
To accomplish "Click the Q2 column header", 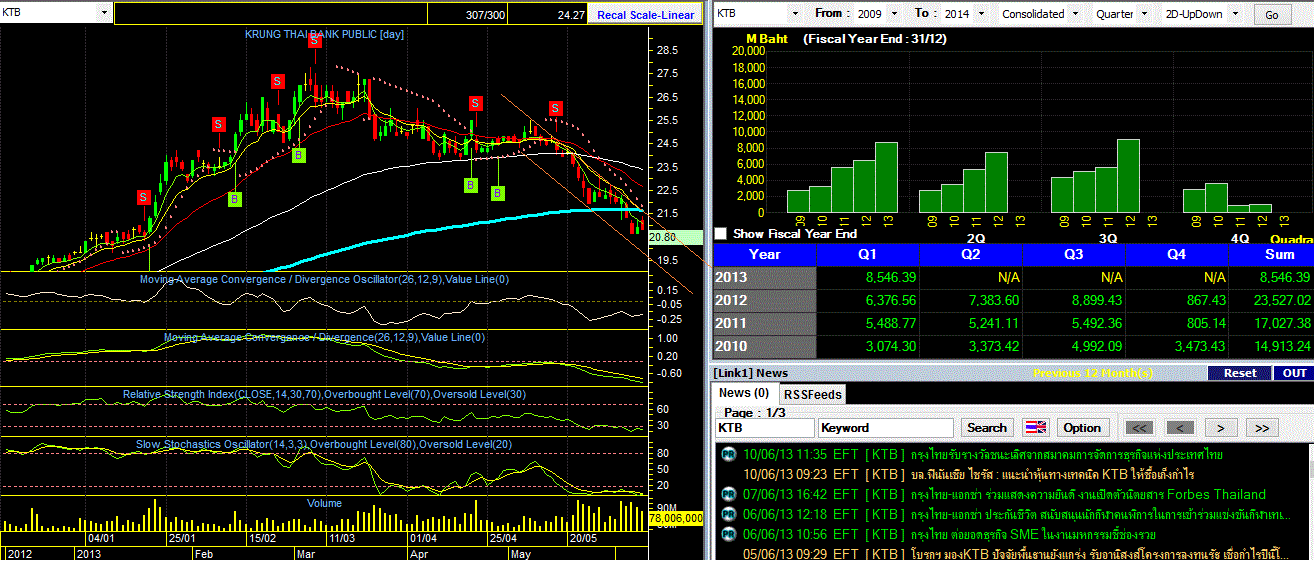I will pos(973,254).
